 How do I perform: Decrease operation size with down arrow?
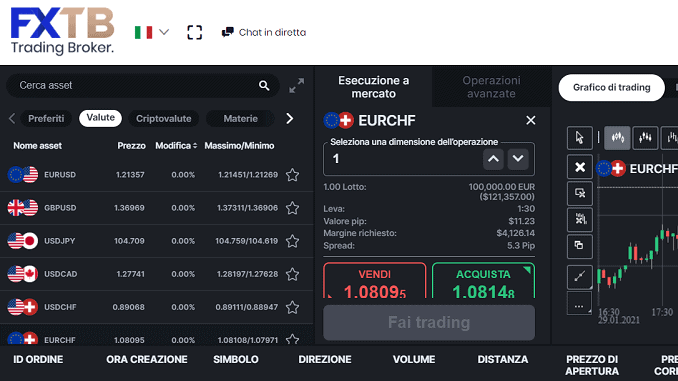518,159
